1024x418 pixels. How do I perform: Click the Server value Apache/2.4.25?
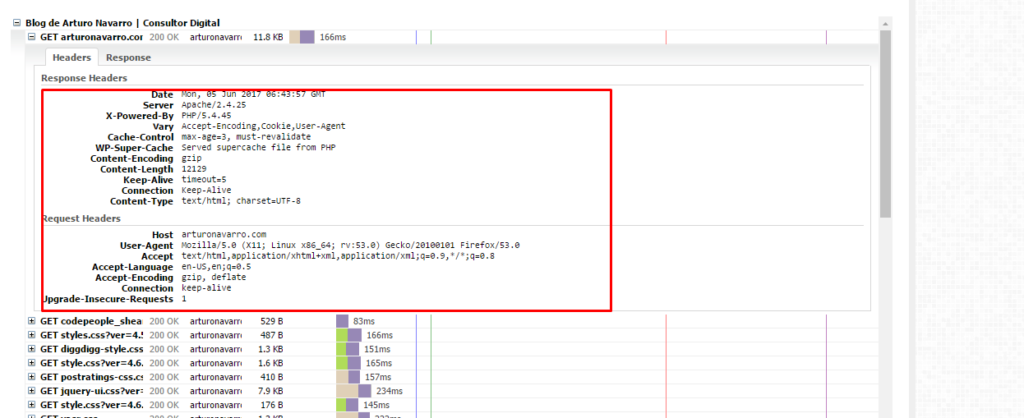pyautogui.click(x=214, y=104)
